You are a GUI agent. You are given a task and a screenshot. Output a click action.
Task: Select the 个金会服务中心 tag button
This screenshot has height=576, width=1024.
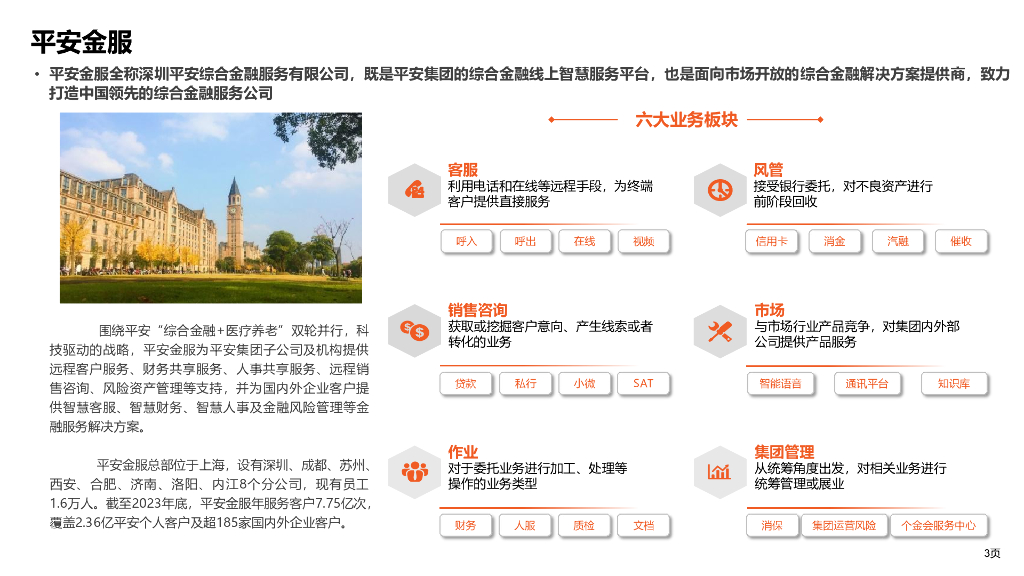coord(938,526)
